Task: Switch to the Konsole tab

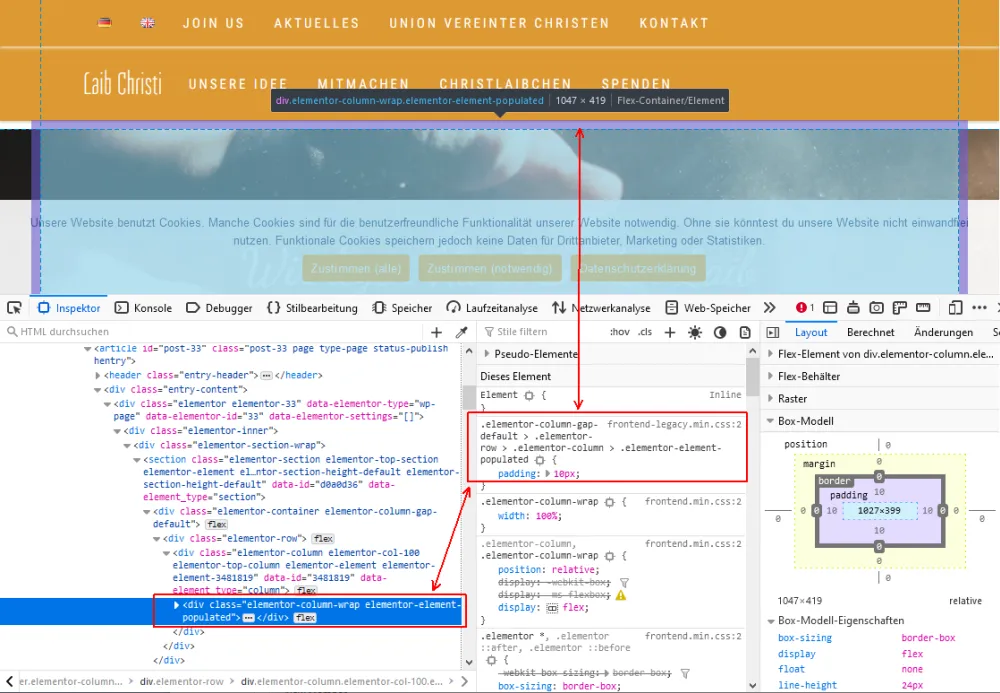Action: coord(143,308)
